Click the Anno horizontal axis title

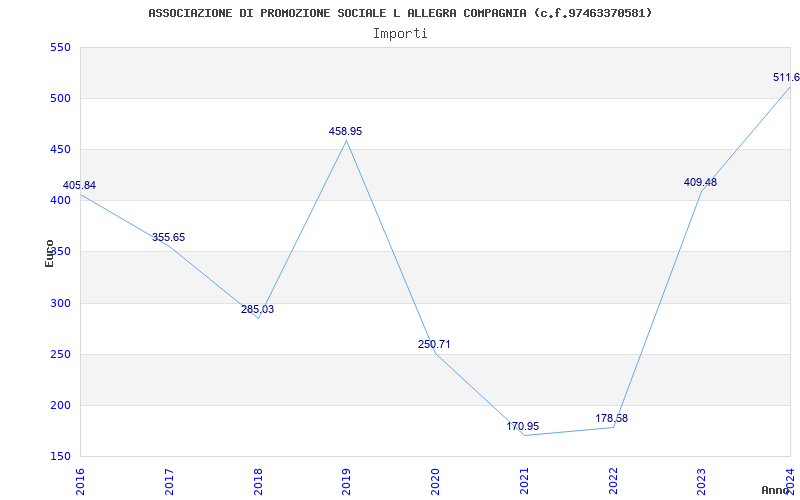click(x=774, y=490)
